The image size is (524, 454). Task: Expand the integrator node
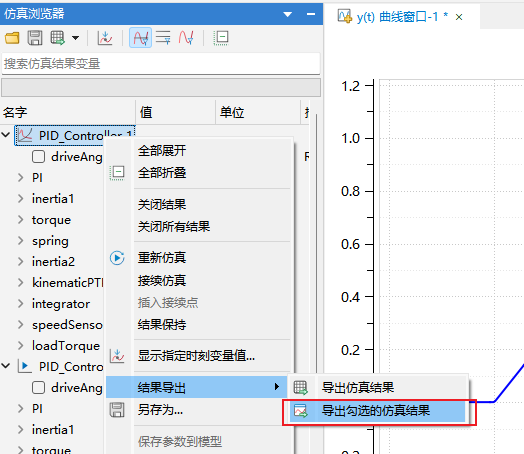tap(21, 304)
